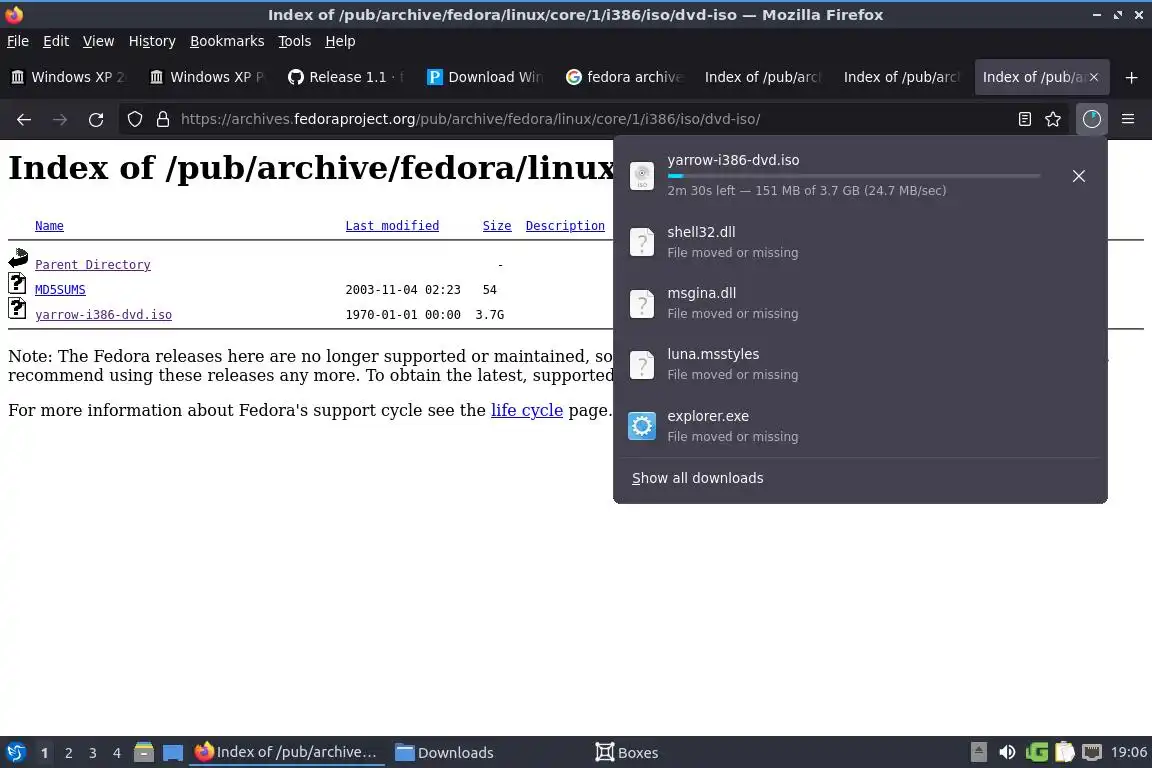Click the unknown-file icon beside MD5SUMS

(x=17, y=283)
